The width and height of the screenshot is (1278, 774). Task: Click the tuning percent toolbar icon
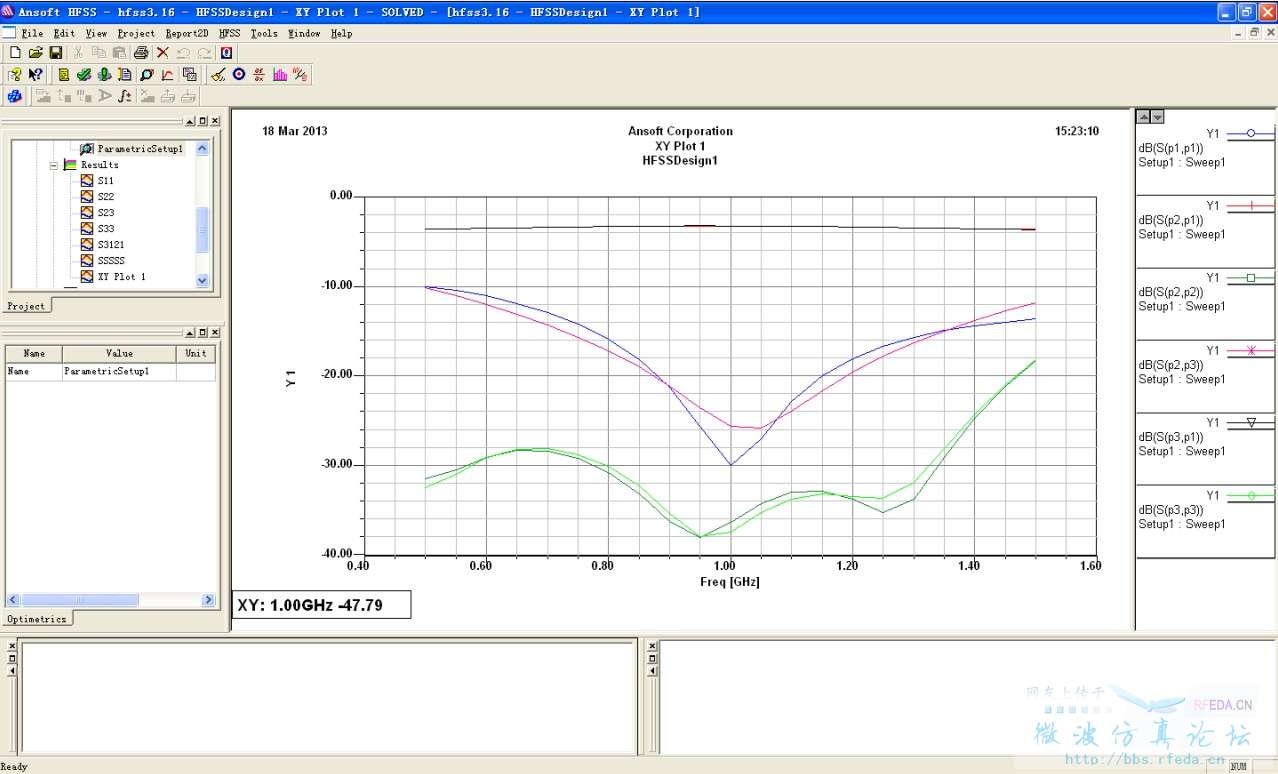[x=300, y=75]
